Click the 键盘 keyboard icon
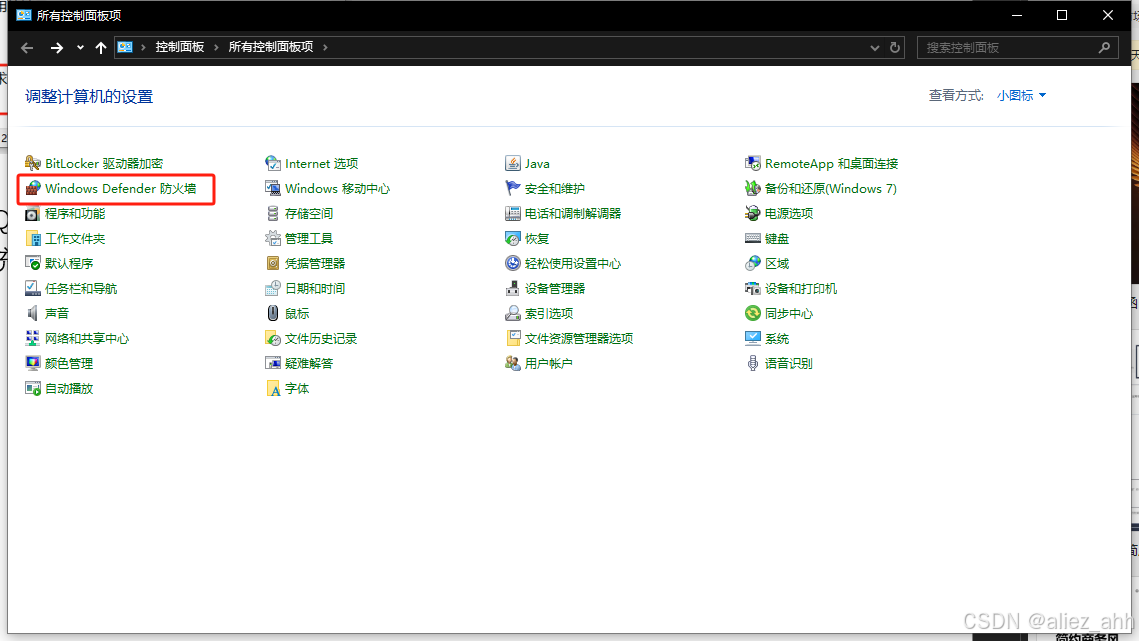The height and width of the screenshot is (641, 1139). point(753,238)
